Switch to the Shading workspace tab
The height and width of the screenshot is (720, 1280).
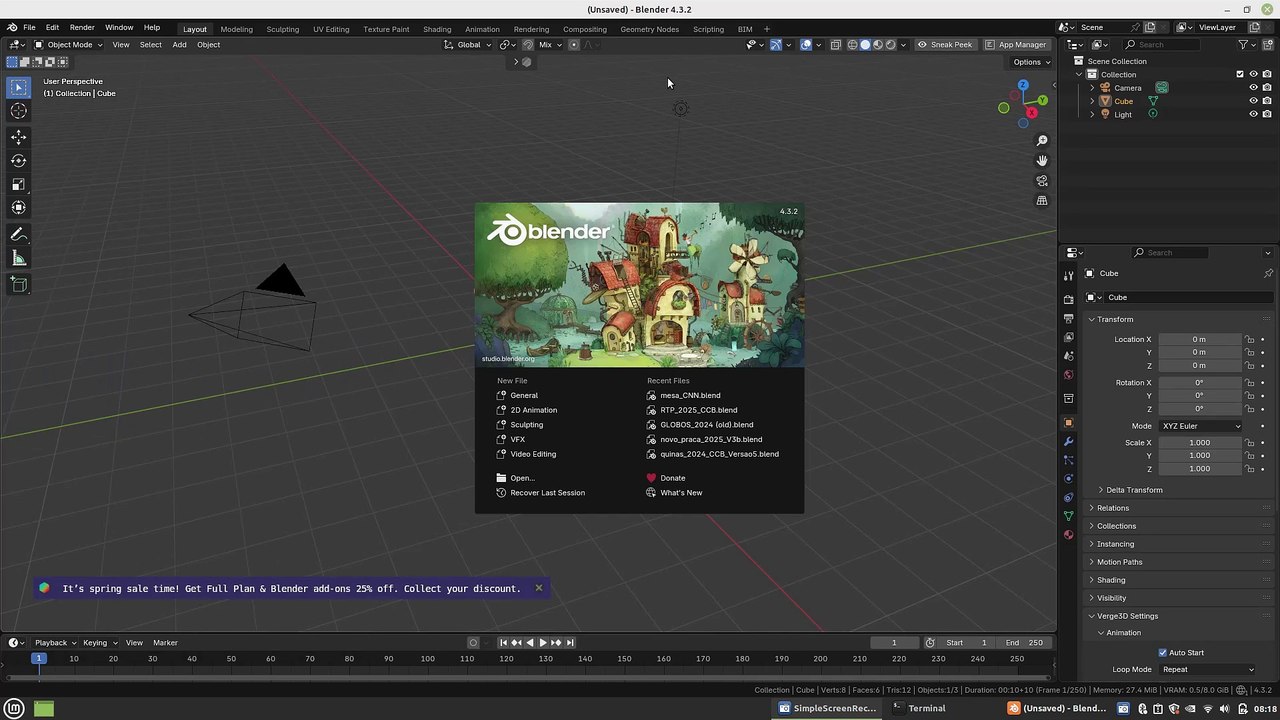point(437,29)
